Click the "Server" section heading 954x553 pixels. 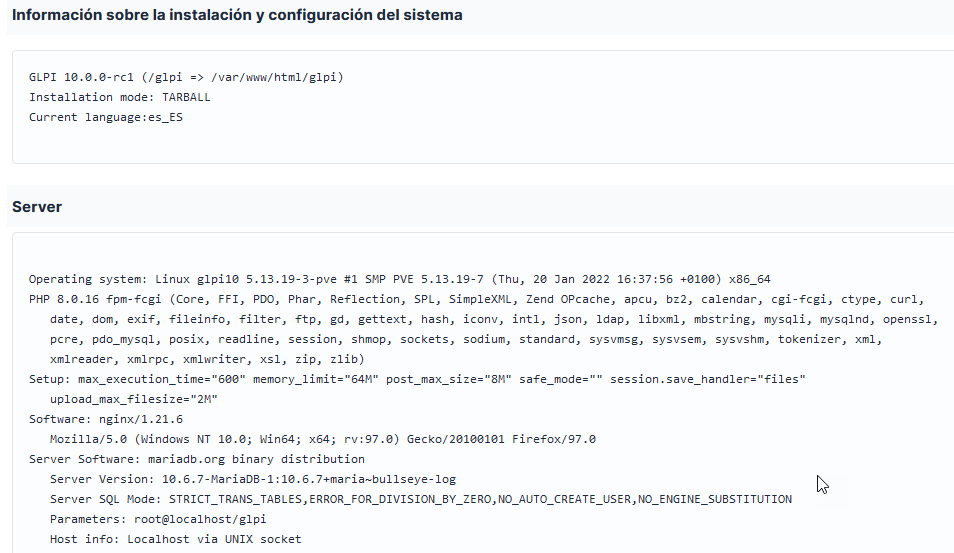37,207
